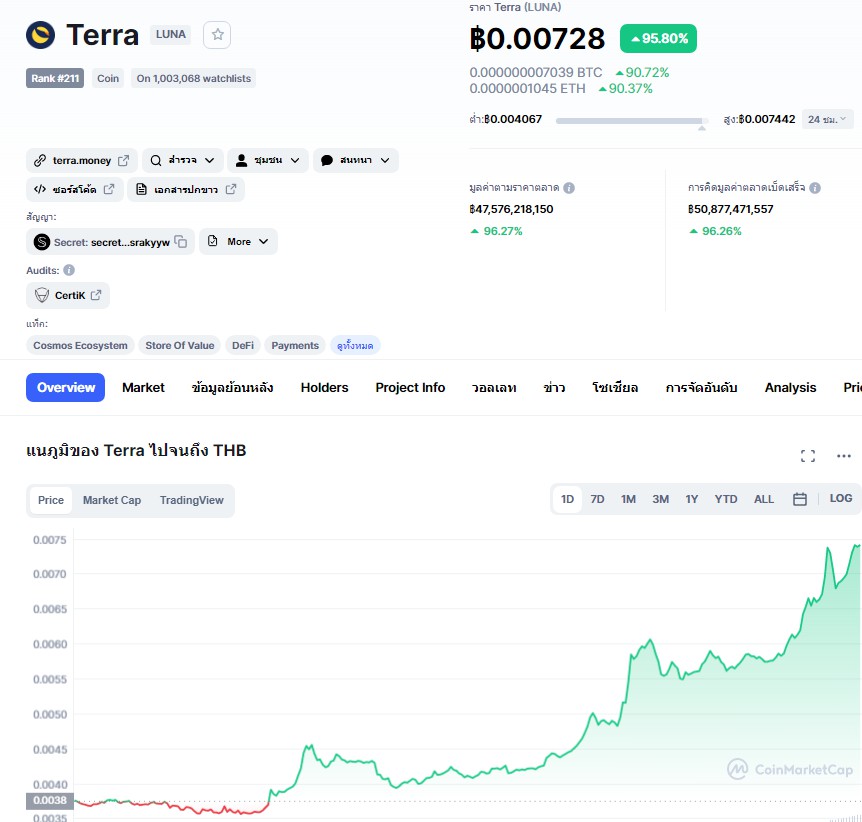Open the Market tab
This screenshot has width=862, height=822.
click(x=143, y=388)
